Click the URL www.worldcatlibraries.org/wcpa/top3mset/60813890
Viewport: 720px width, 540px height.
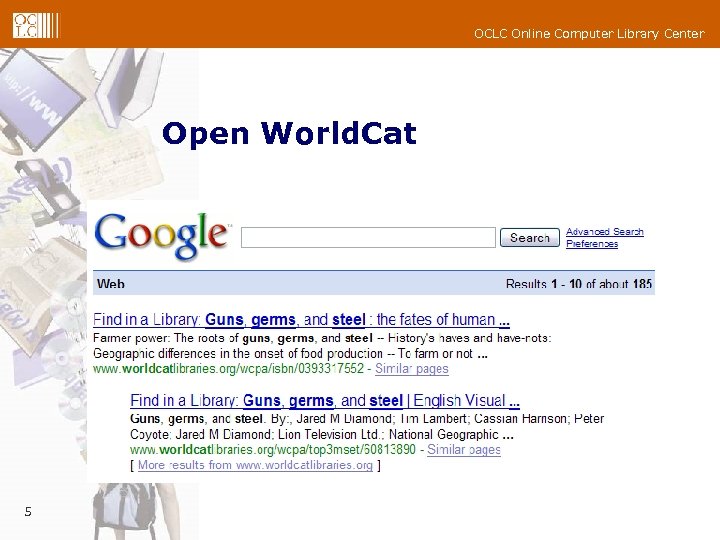click(x=273, y=450)
